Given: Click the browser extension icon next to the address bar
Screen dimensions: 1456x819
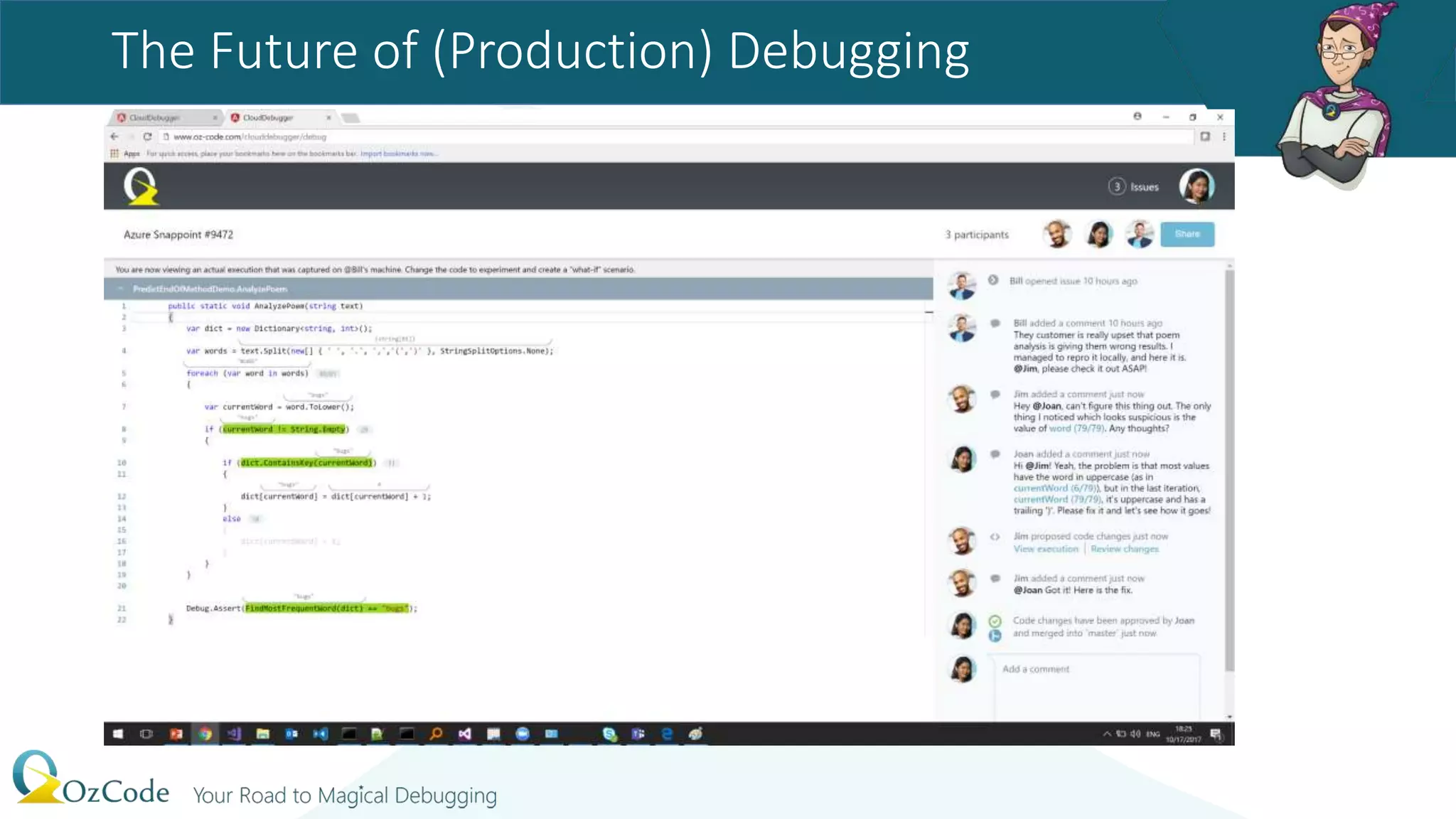Looking at the screenshot, I should click(1205, 136).
